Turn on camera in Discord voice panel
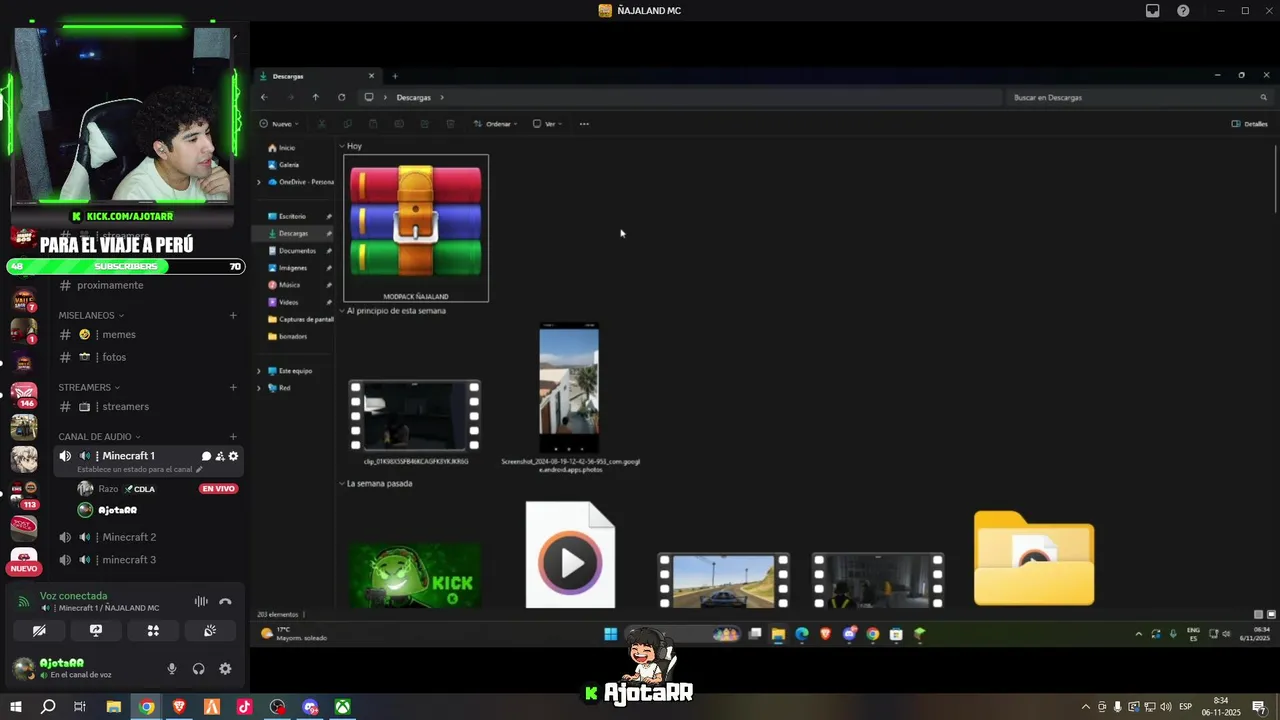 click(x=39, y=631)
